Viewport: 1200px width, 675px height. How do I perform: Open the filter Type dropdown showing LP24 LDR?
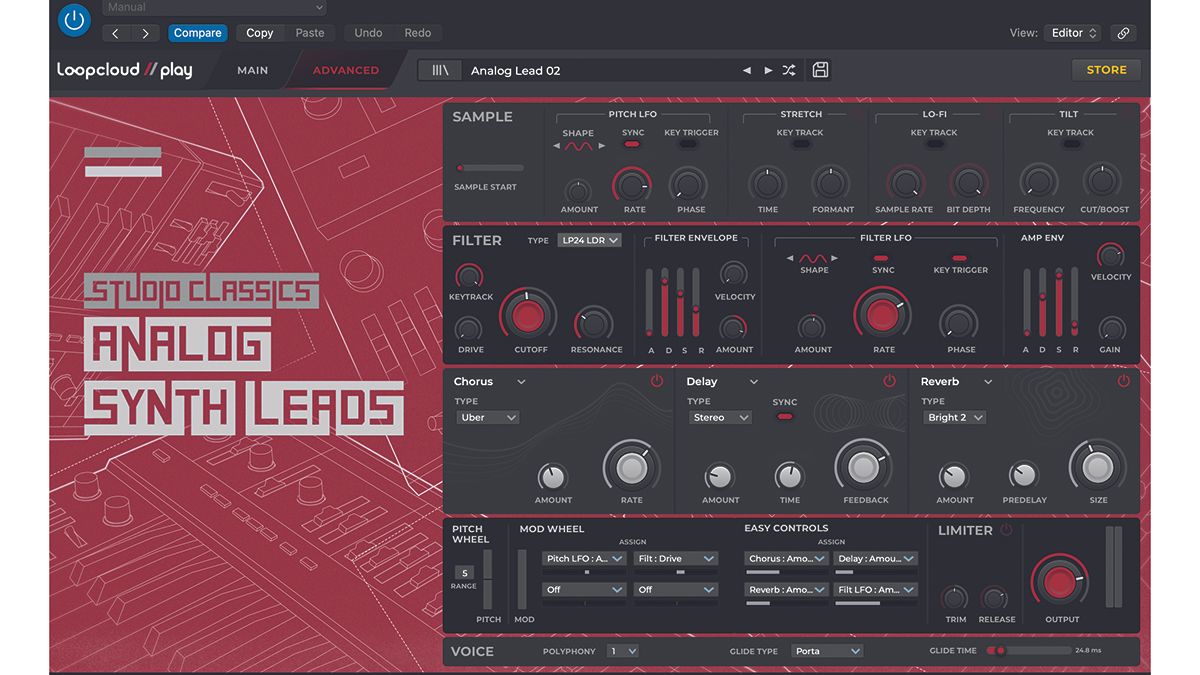(588, 240)
